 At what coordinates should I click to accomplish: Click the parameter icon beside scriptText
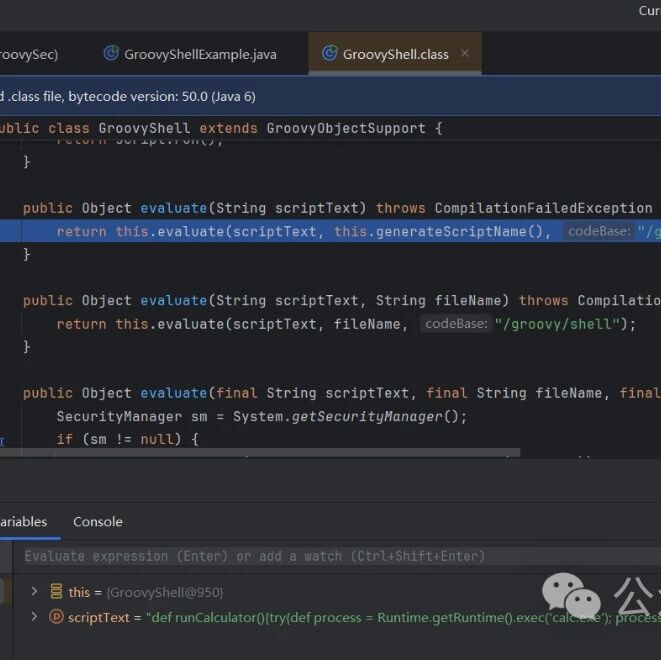point(56,617)
